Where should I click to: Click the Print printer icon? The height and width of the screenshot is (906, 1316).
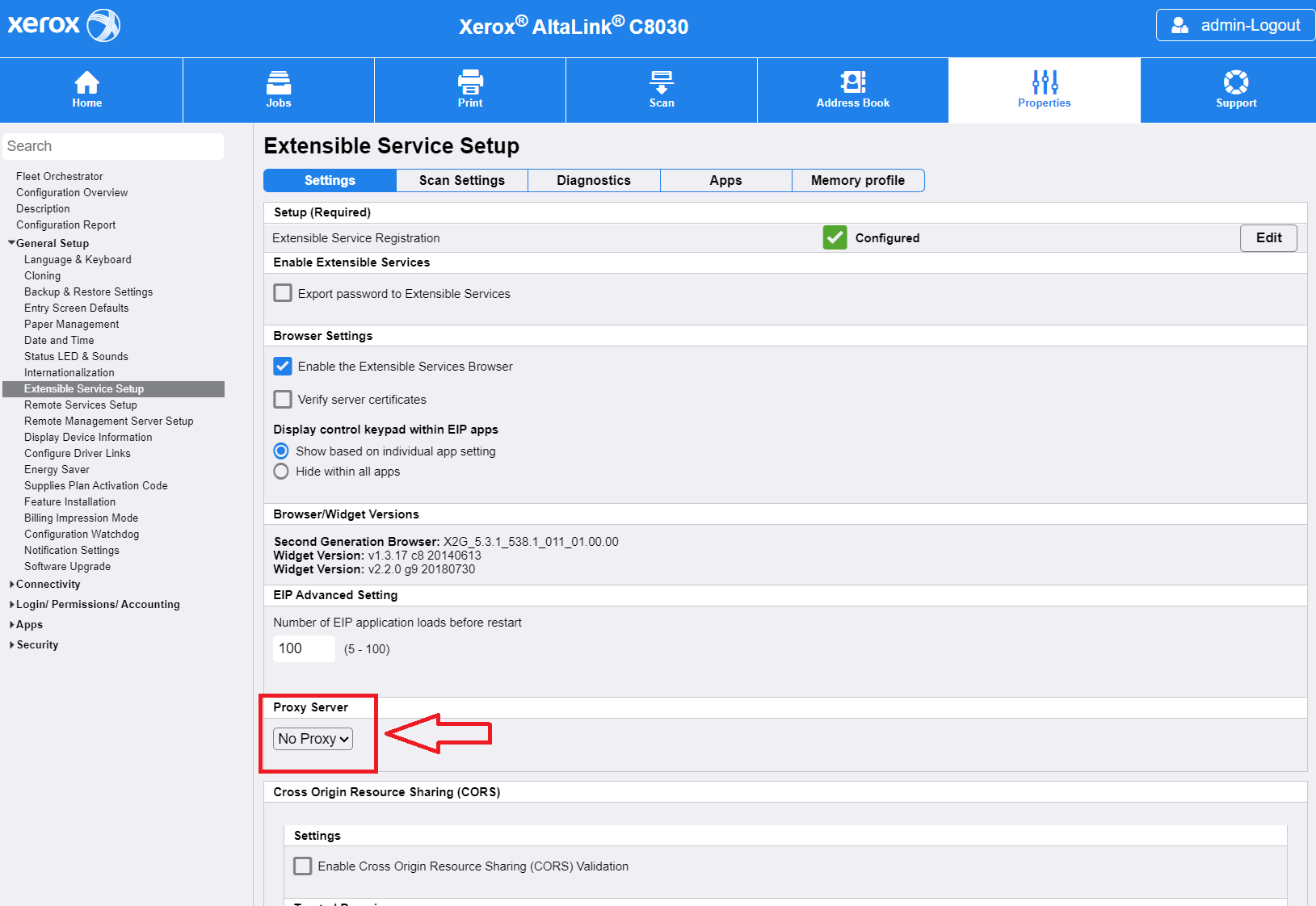point(470,82)
